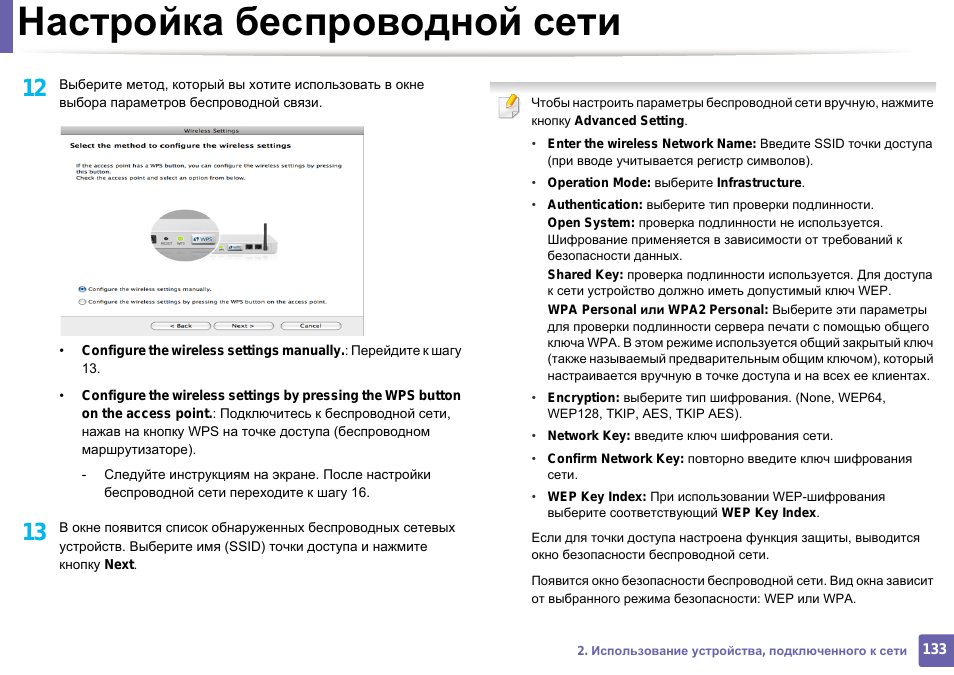
Task: Click the RESET button on the access point image
Action: 166,238
